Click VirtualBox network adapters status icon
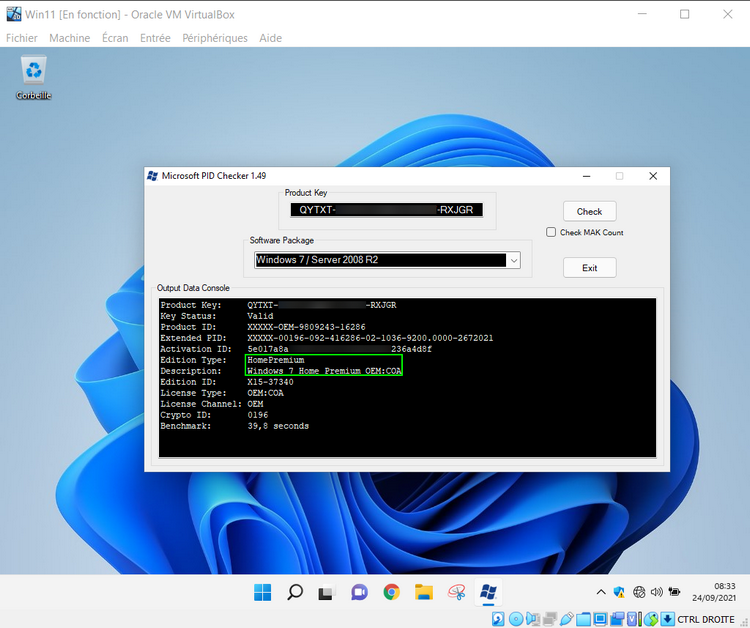Screen dimensions: 750x628 [550, 619]
